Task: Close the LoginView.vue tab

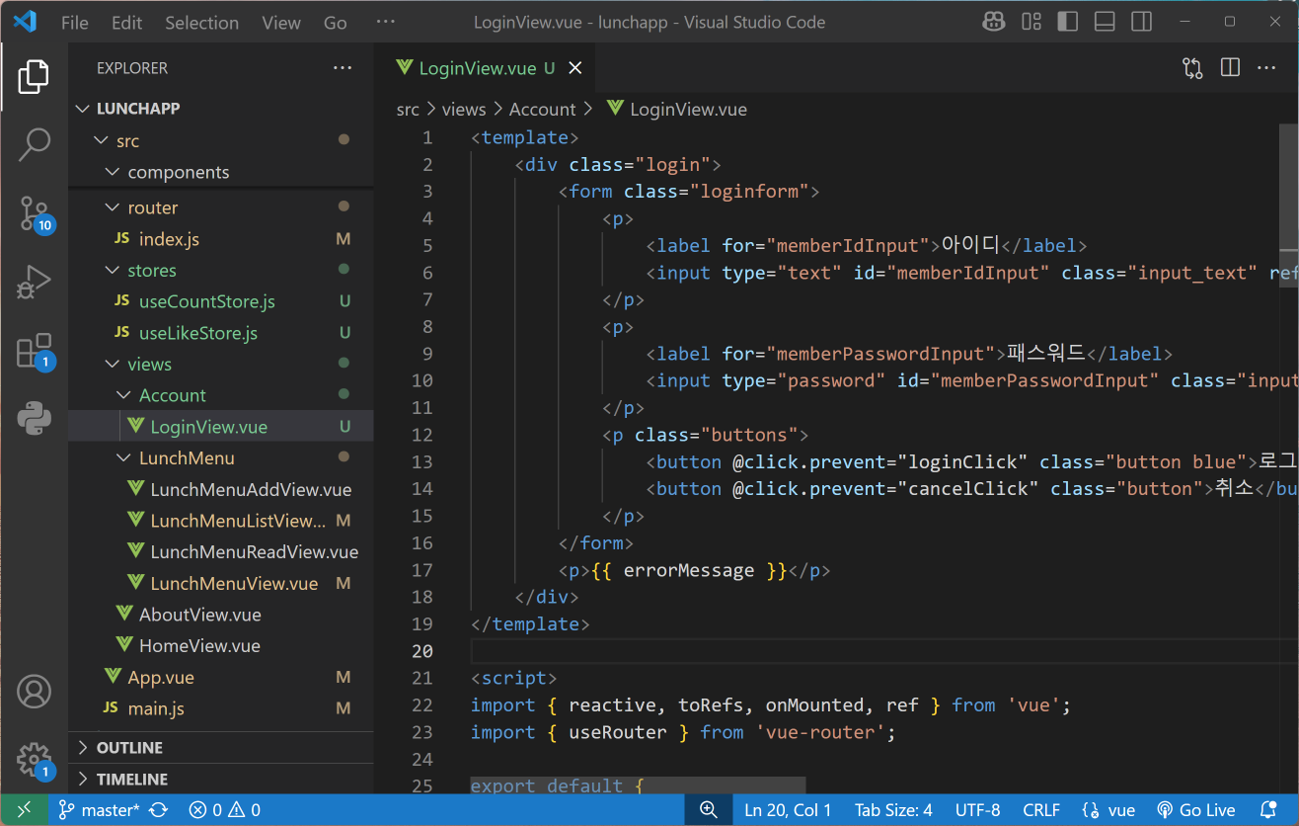Action: 575,68
